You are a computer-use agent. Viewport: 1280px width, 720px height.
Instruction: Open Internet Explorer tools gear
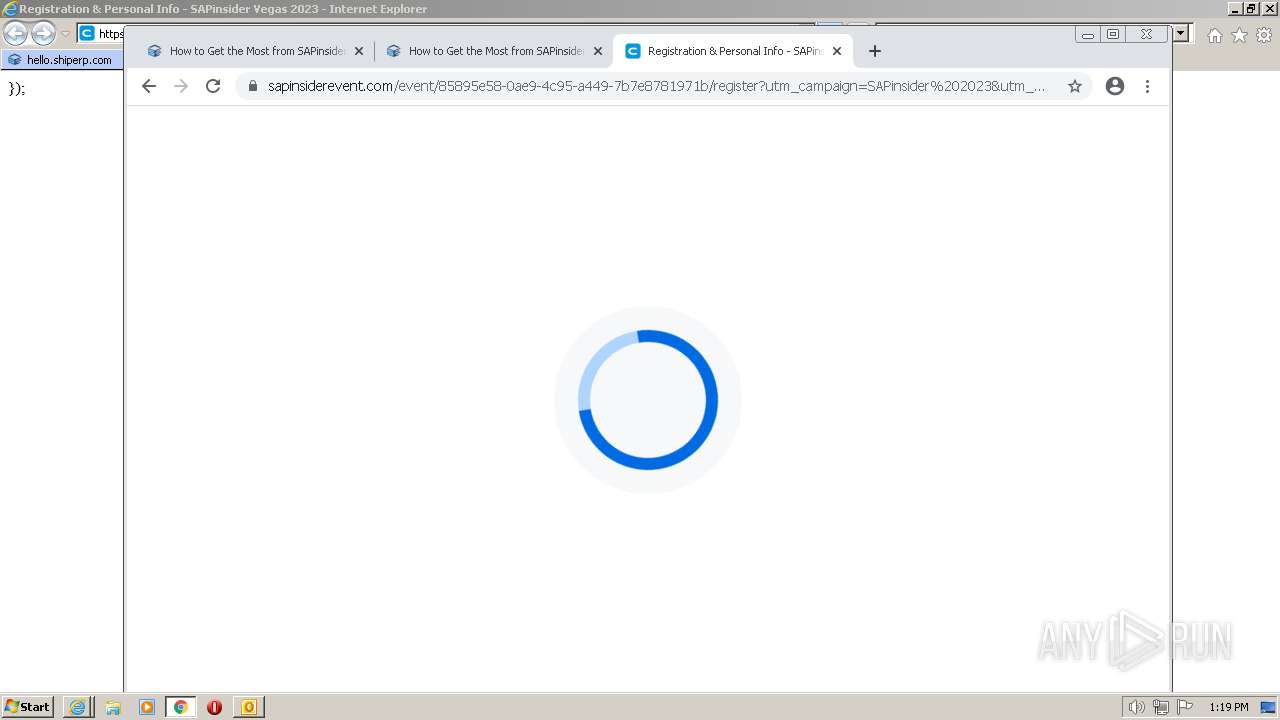(x=1264, y=35)
